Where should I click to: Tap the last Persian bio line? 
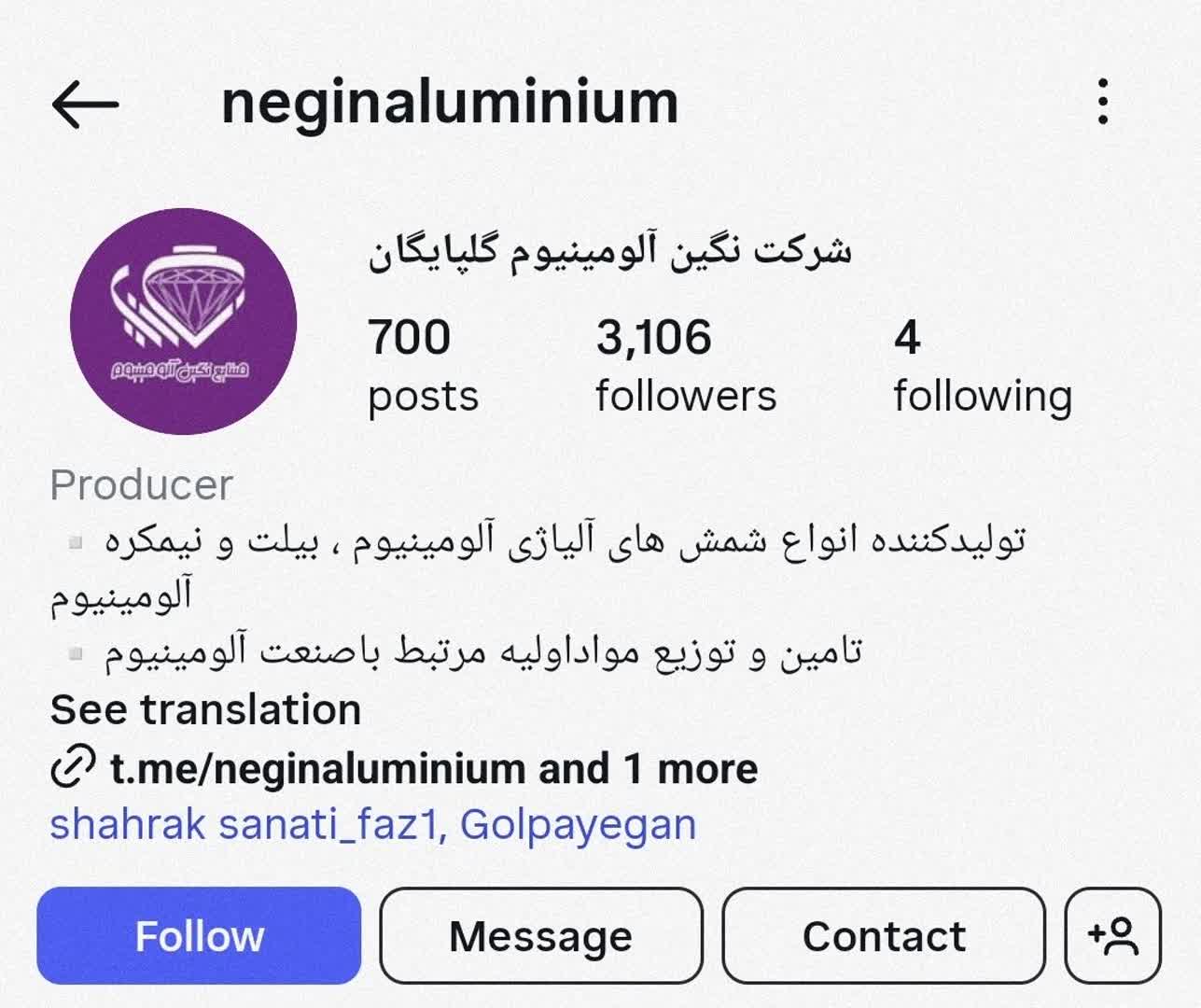click(x=482, y=651)
